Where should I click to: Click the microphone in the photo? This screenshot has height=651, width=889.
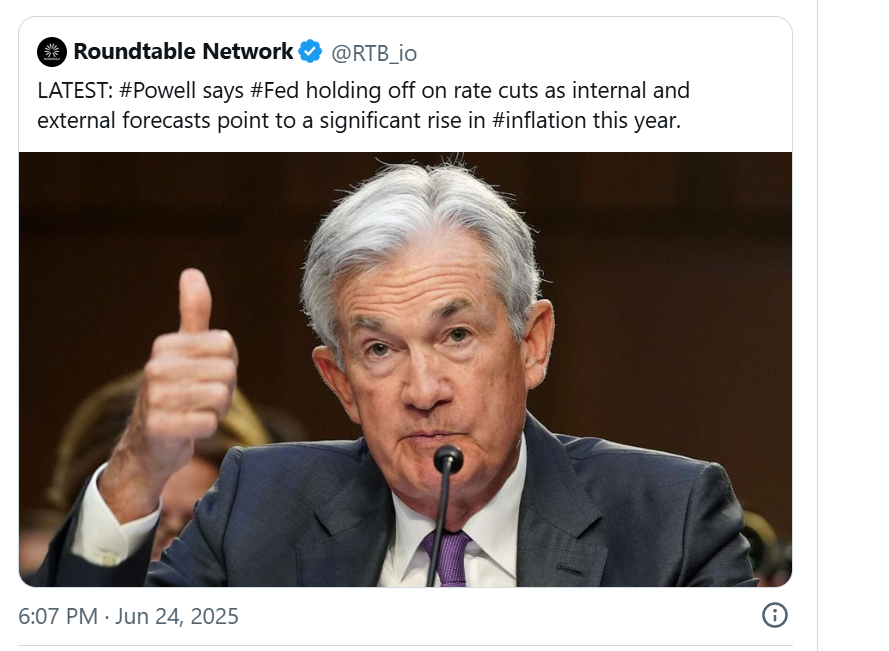[447, 463]
